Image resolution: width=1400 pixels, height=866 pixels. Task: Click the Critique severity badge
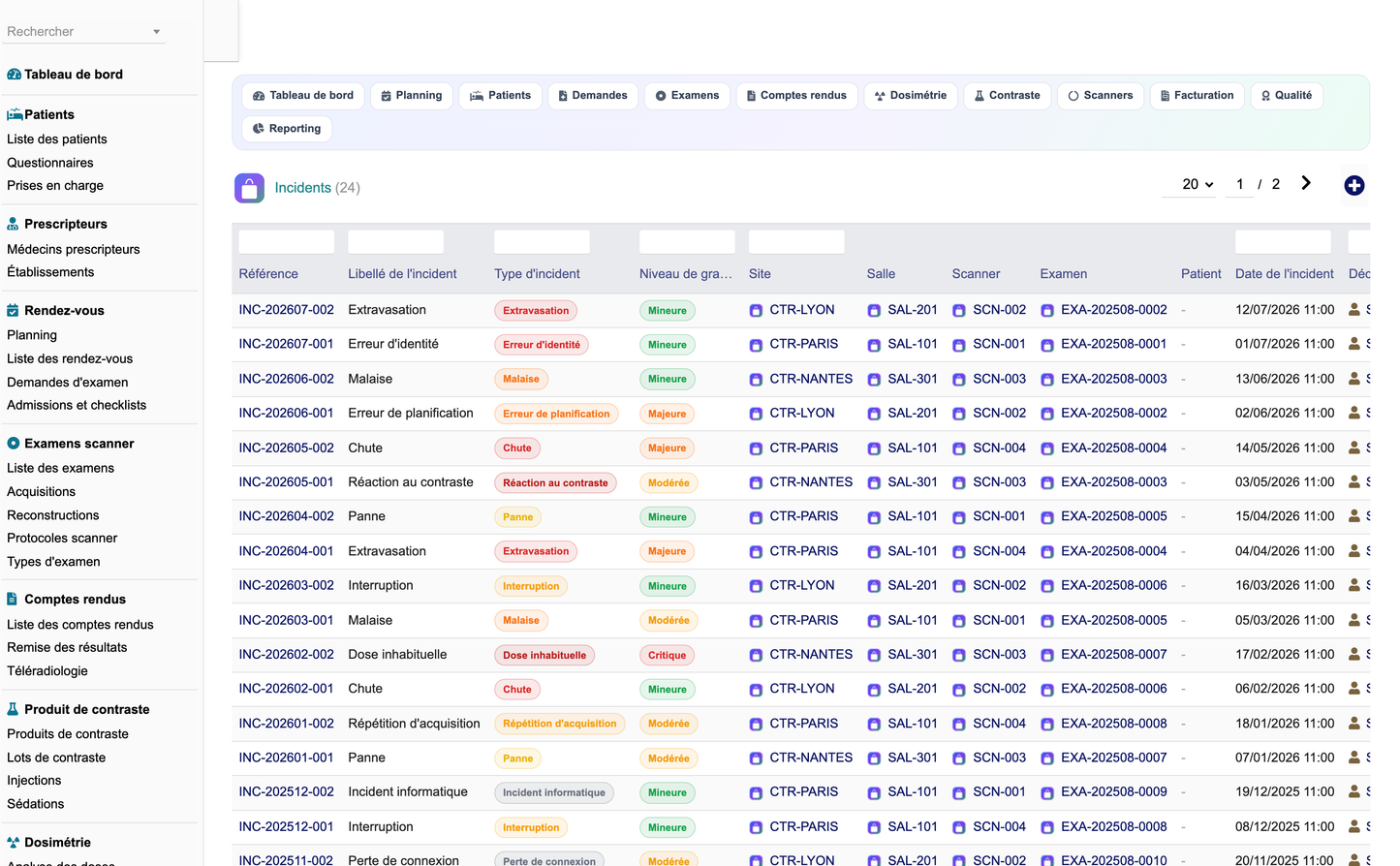[667, 656]
